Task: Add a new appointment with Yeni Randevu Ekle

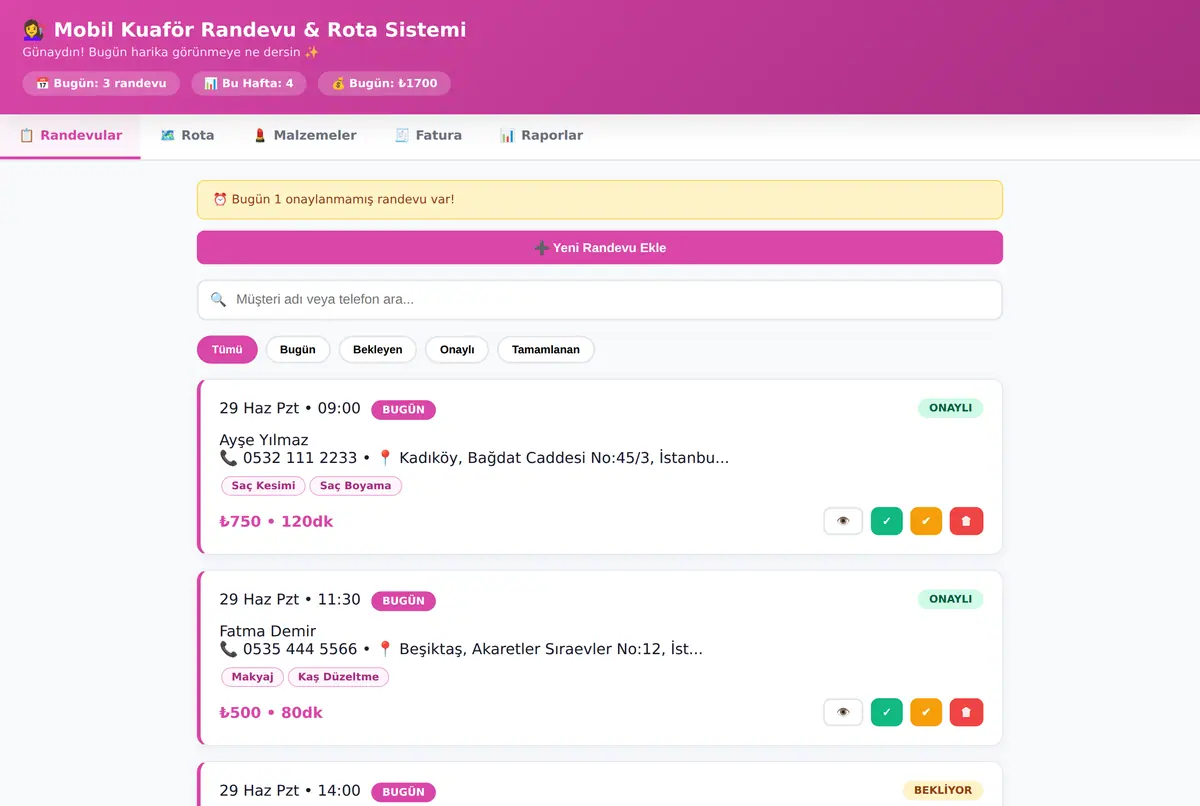Action: pyautogui.click(x=600, y=248)
